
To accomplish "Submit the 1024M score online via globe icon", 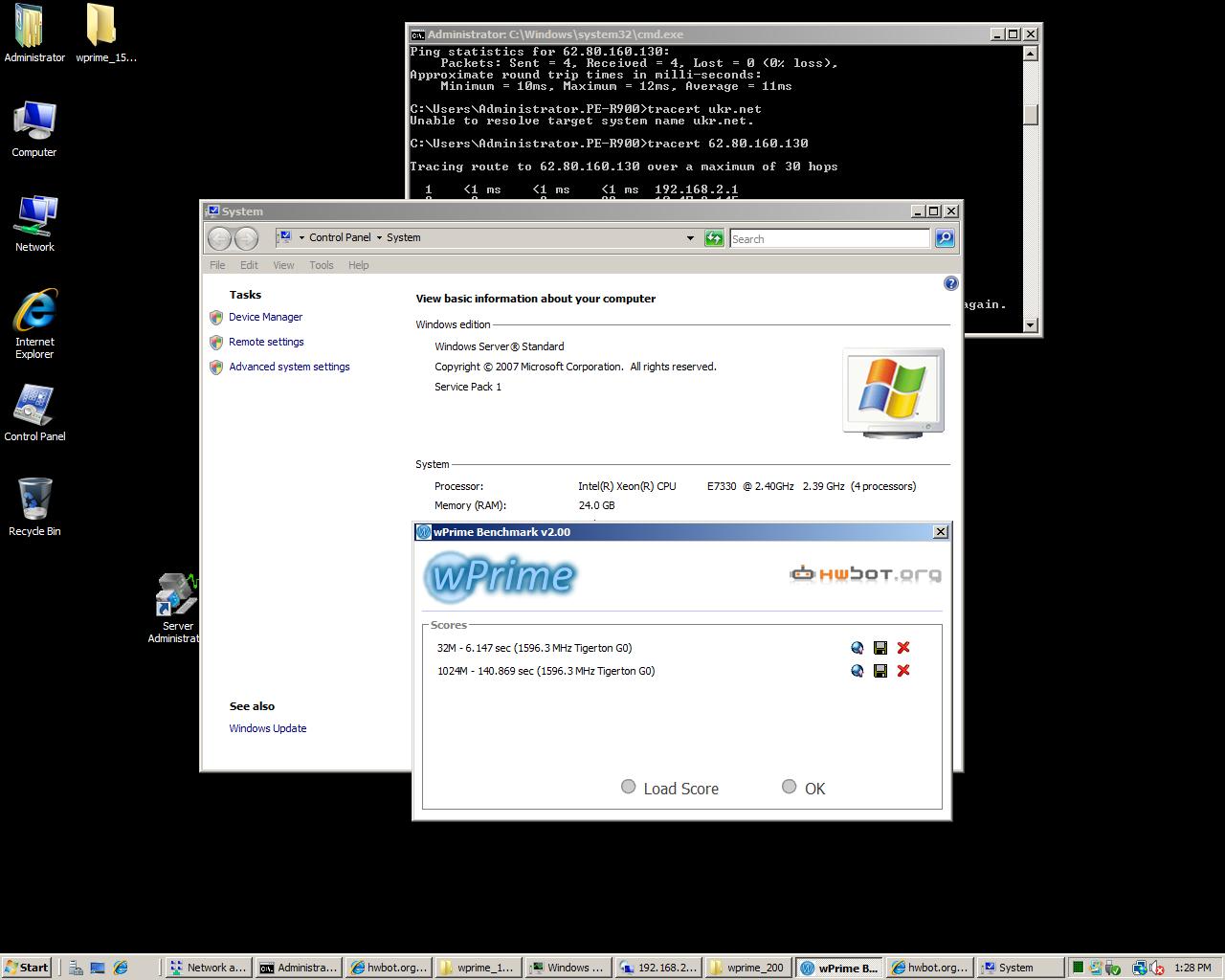I will click(857, 671).
